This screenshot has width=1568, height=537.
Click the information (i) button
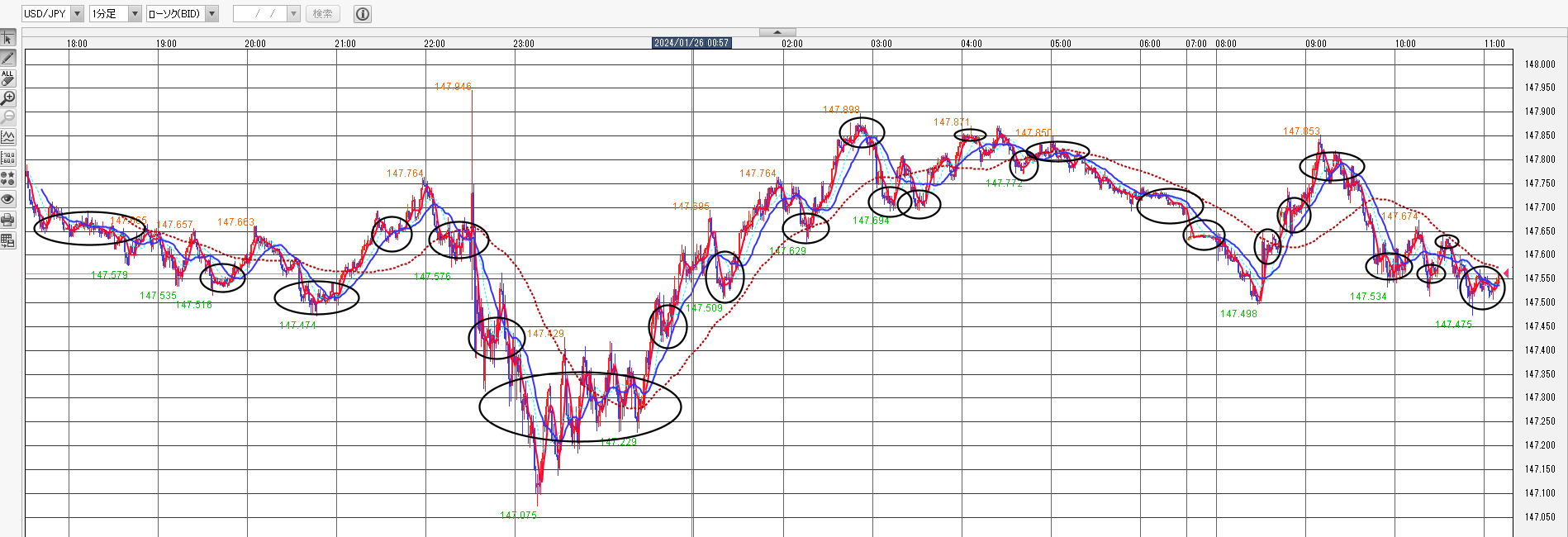click(362, 14)
